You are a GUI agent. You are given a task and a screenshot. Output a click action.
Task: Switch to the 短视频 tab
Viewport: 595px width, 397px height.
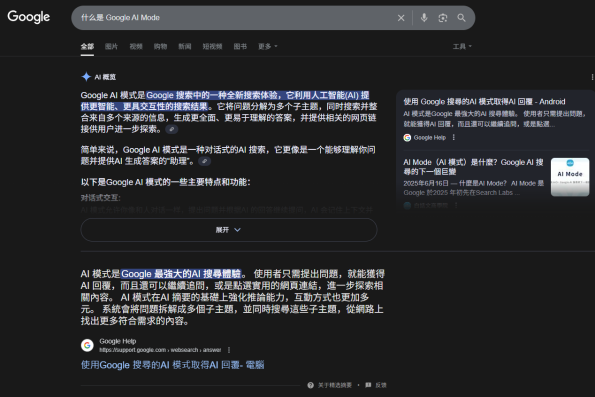212,46
